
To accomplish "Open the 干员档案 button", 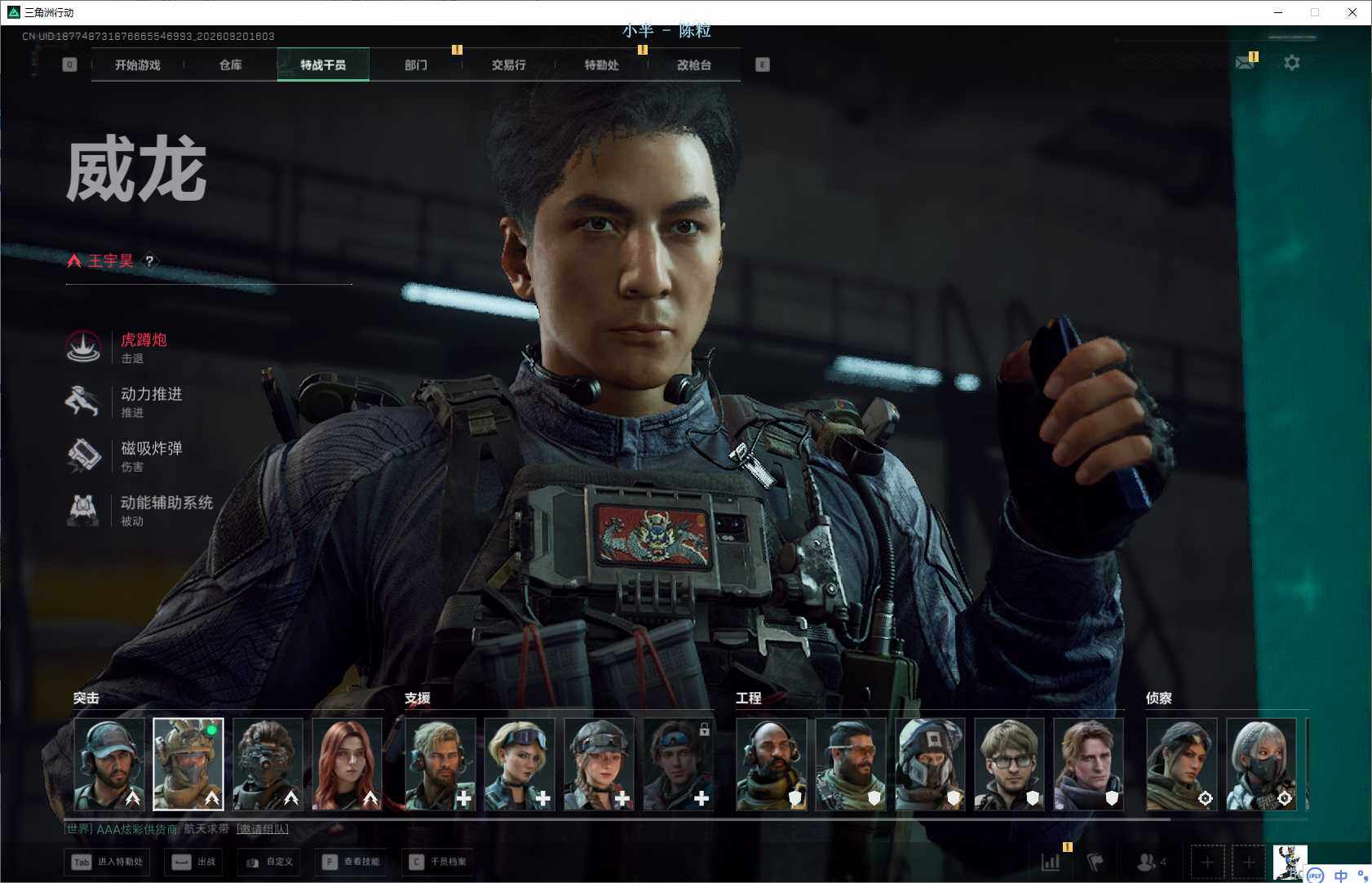I will coord(438,862).
